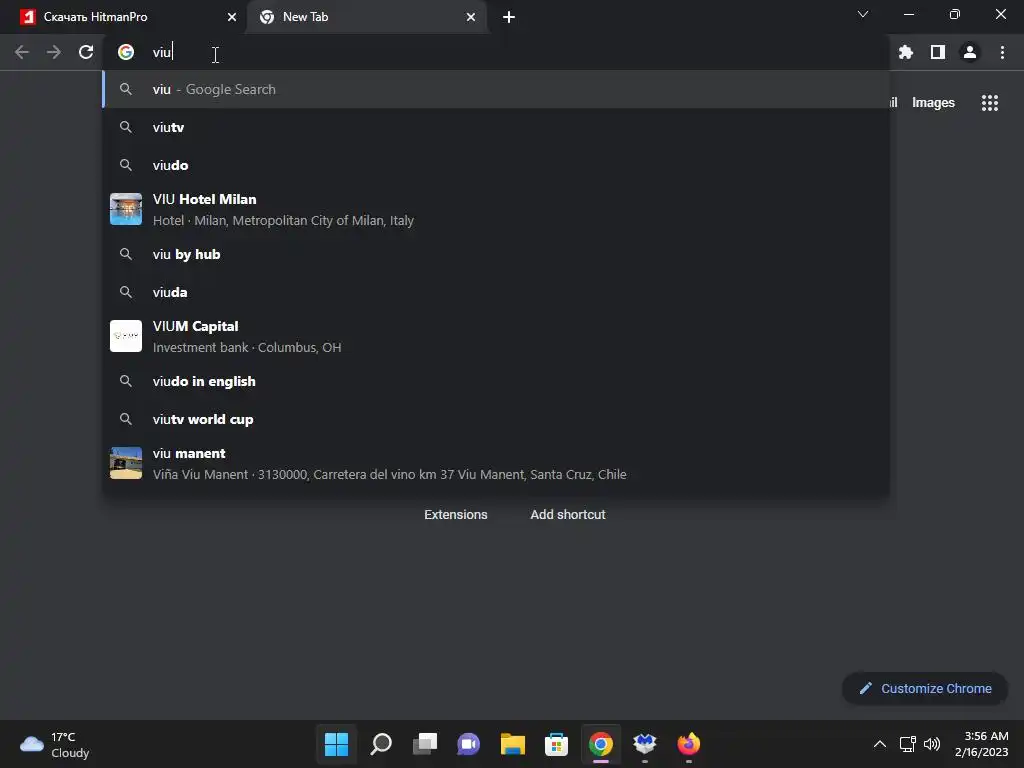Open the Windows Start menu
The image size is (1024, 768).
click(x=336, y=744)
